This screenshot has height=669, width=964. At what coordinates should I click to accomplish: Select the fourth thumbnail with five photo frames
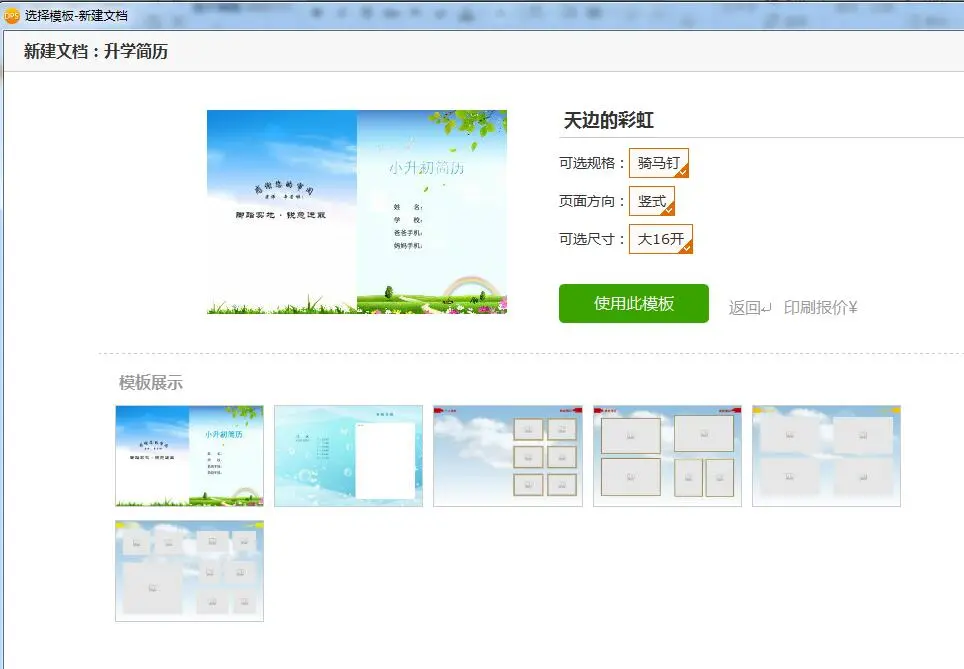point(667,455)
